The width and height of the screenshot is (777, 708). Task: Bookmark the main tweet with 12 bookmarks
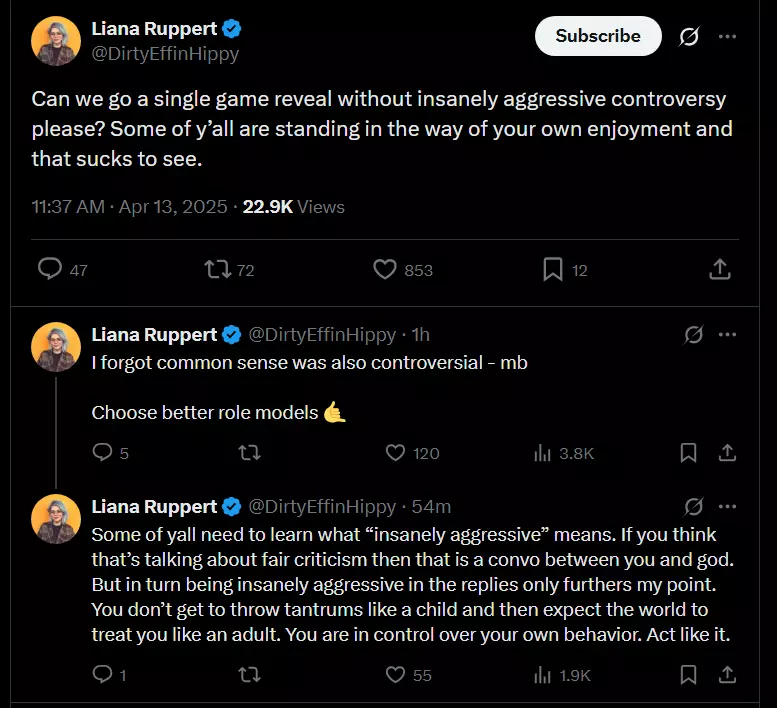(565, 270)
